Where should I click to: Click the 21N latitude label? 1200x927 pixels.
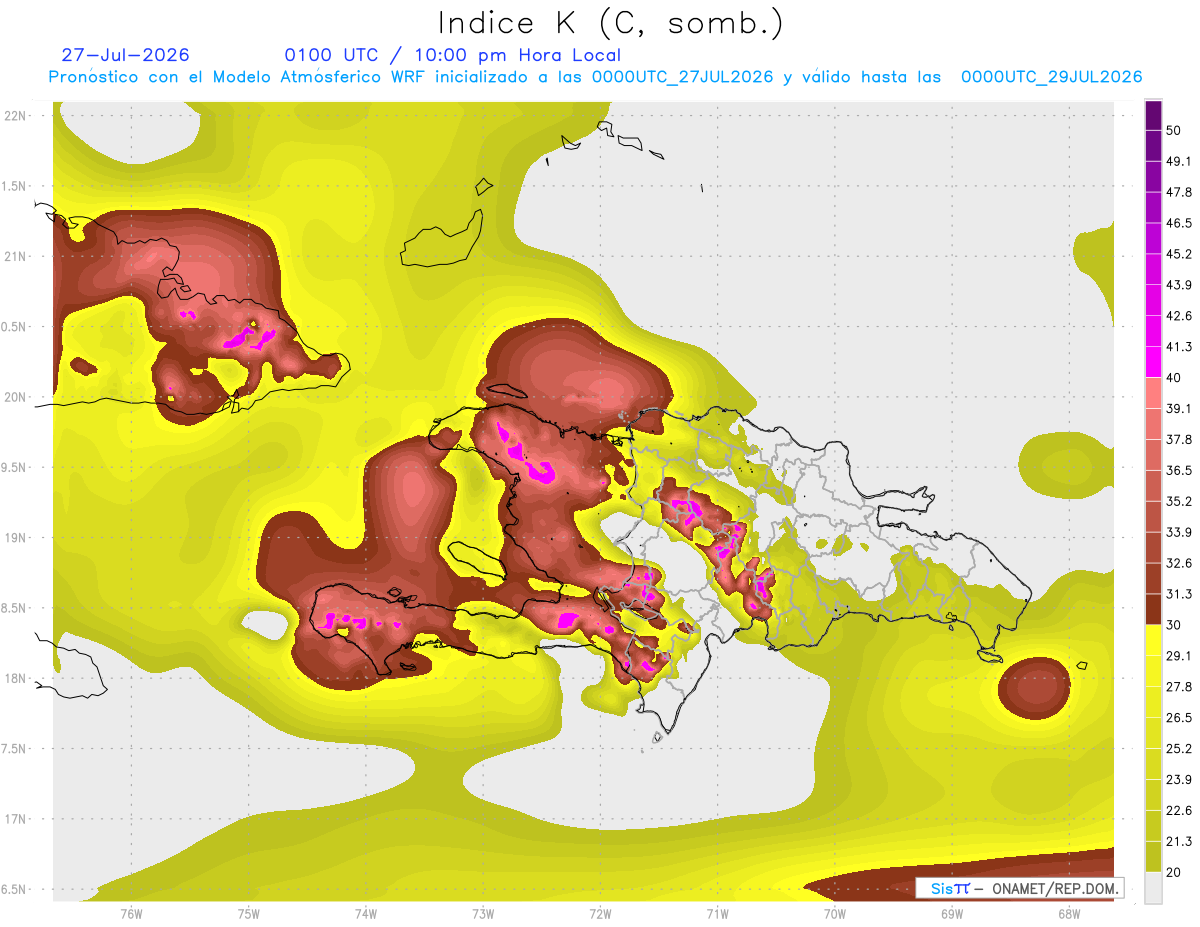tap(14, 257)
